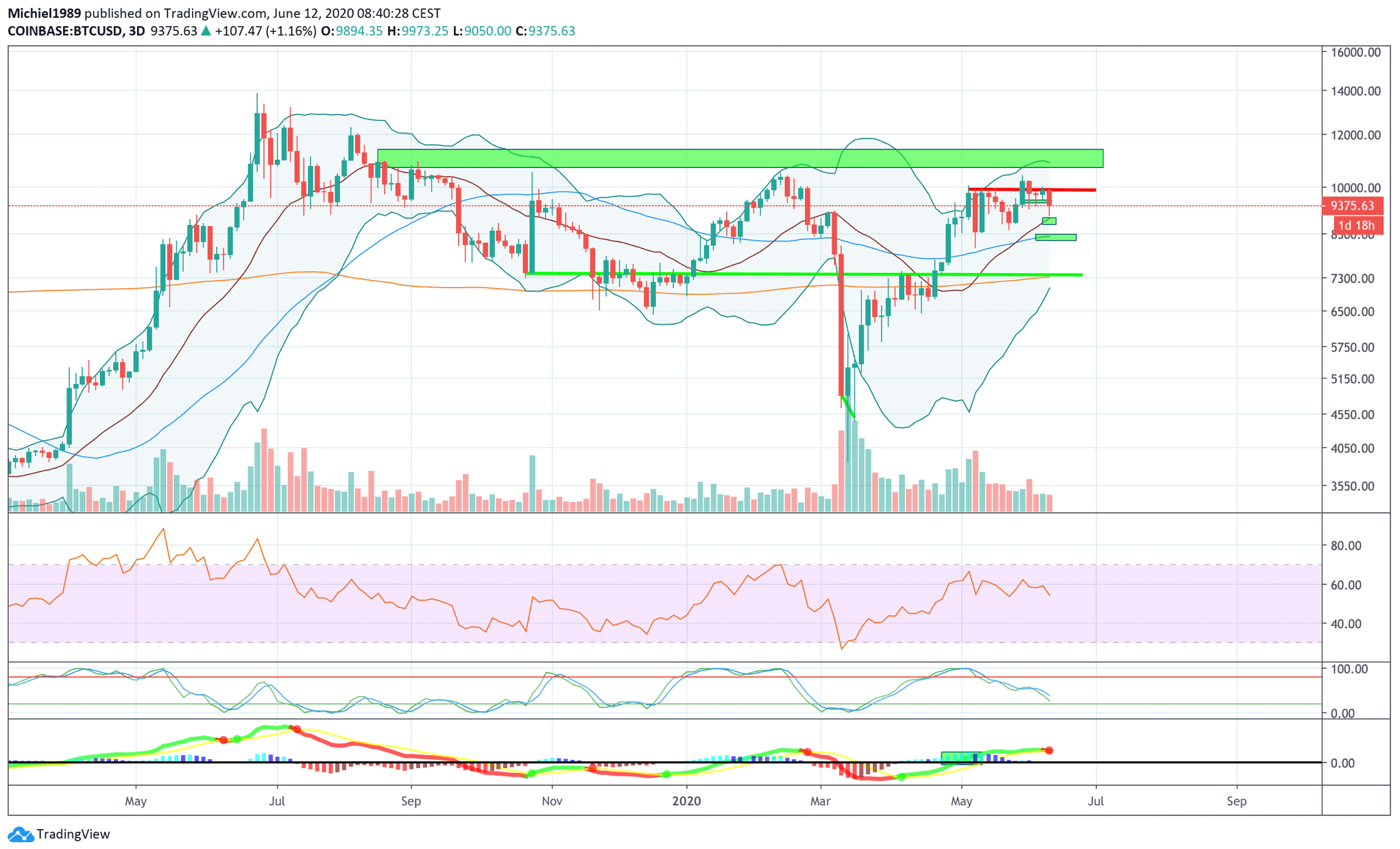
Task: Click the 4050.00 price axis label
Action: [1353, 449]
